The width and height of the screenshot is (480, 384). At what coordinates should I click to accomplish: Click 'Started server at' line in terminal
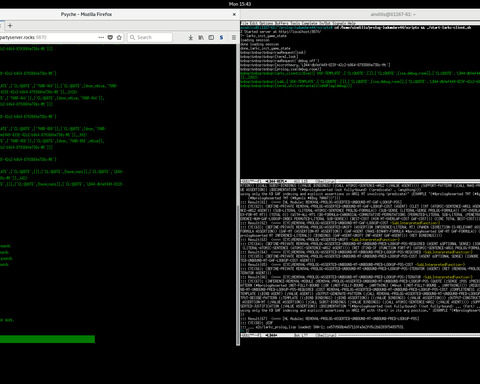(x=281, y=32)
